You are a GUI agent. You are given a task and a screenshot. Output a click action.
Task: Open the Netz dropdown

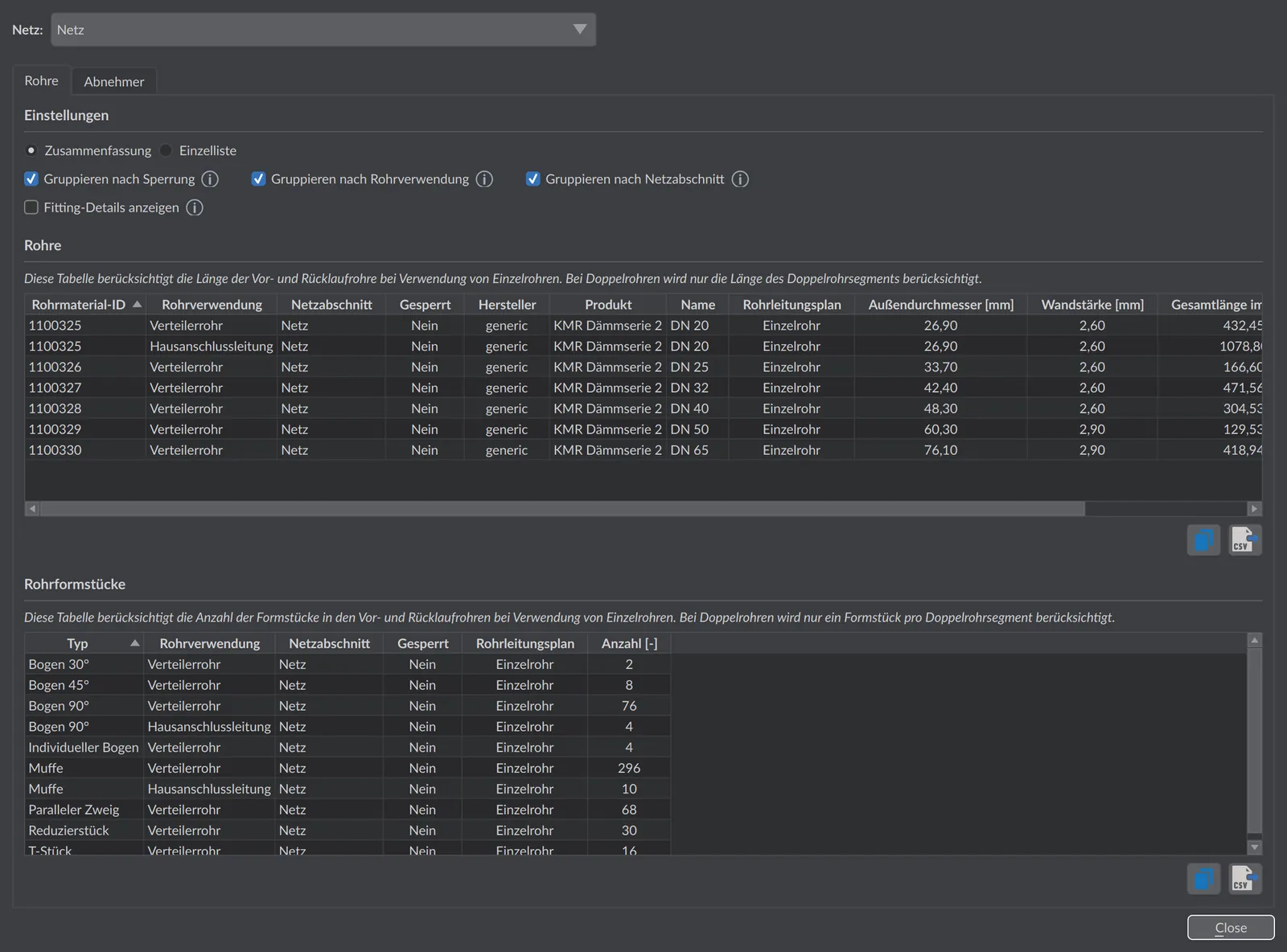click(323, 30)
